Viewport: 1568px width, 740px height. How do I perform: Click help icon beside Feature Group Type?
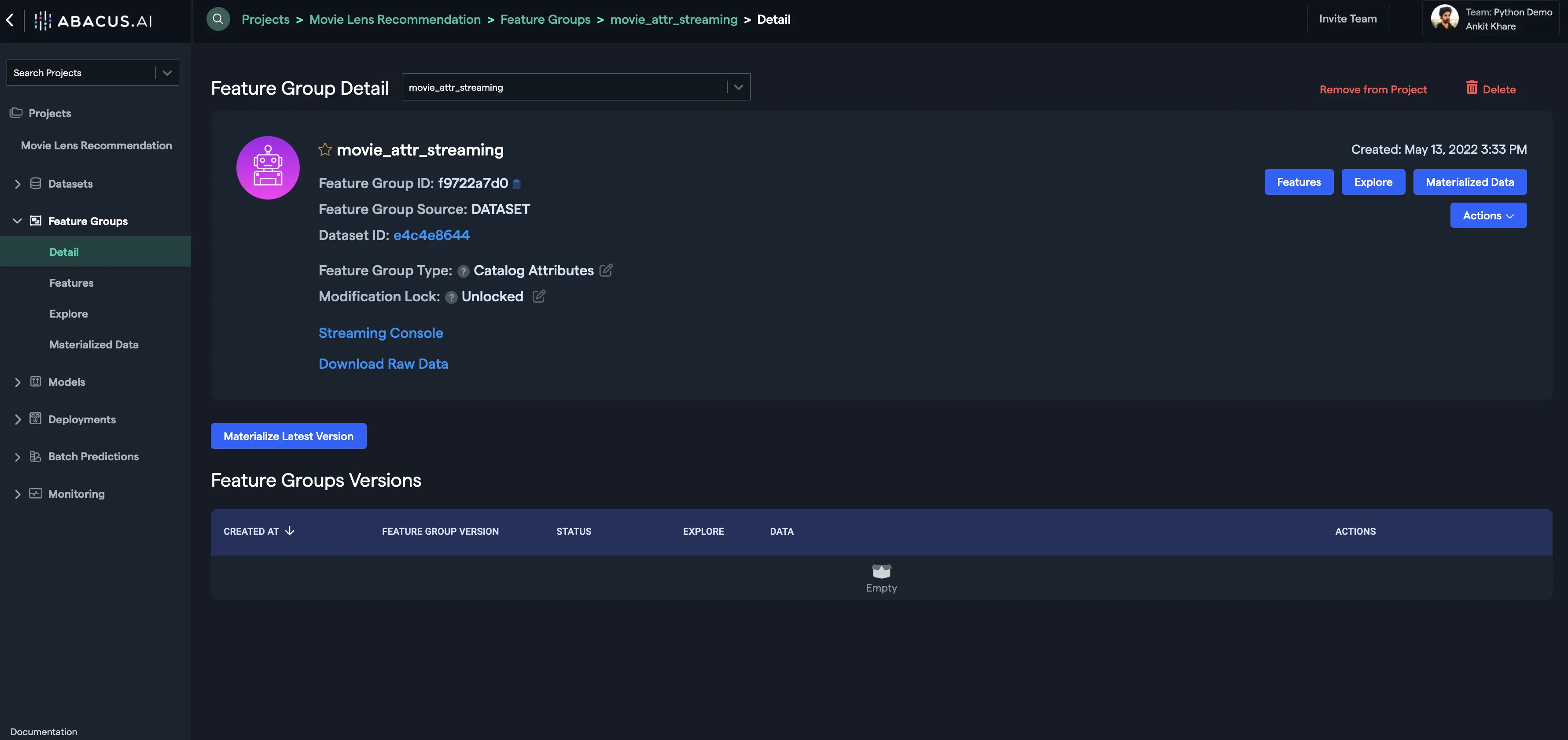pyautogui.click(x=463, y=271)
